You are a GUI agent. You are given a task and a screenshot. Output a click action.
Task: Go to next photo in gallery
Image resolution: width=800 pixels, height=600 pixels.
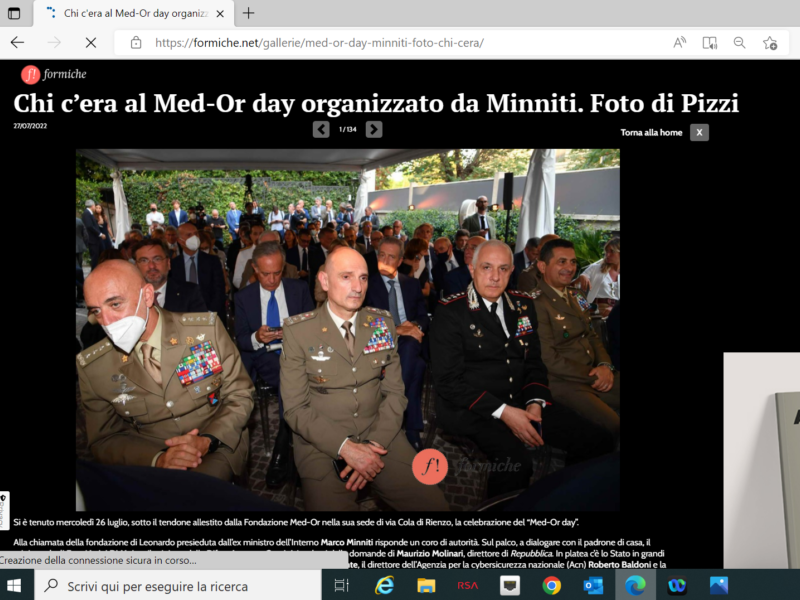tap(374, 129)
